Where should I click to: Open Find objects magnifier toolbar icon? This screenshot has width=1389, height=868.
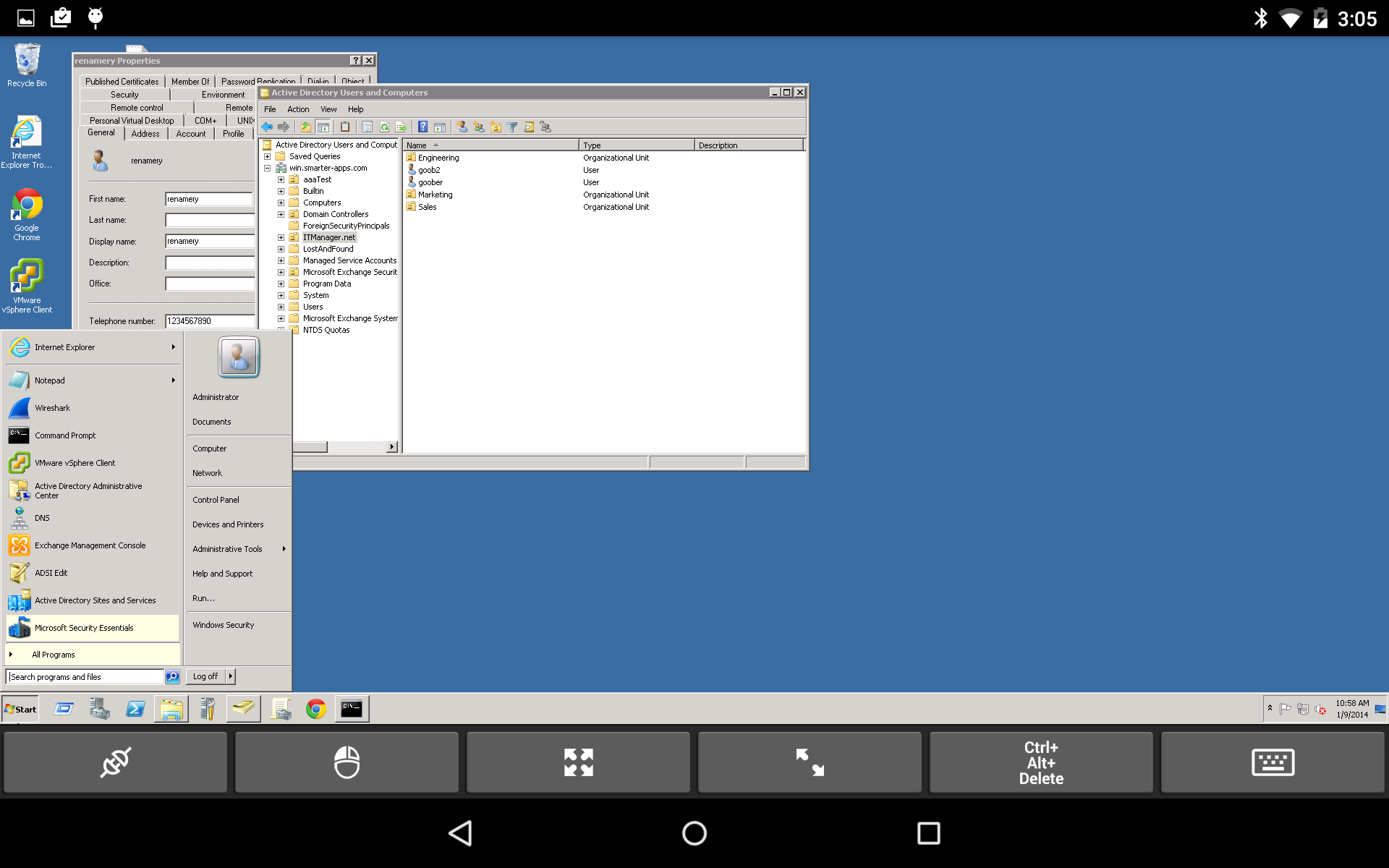click(x=529, y=127)
